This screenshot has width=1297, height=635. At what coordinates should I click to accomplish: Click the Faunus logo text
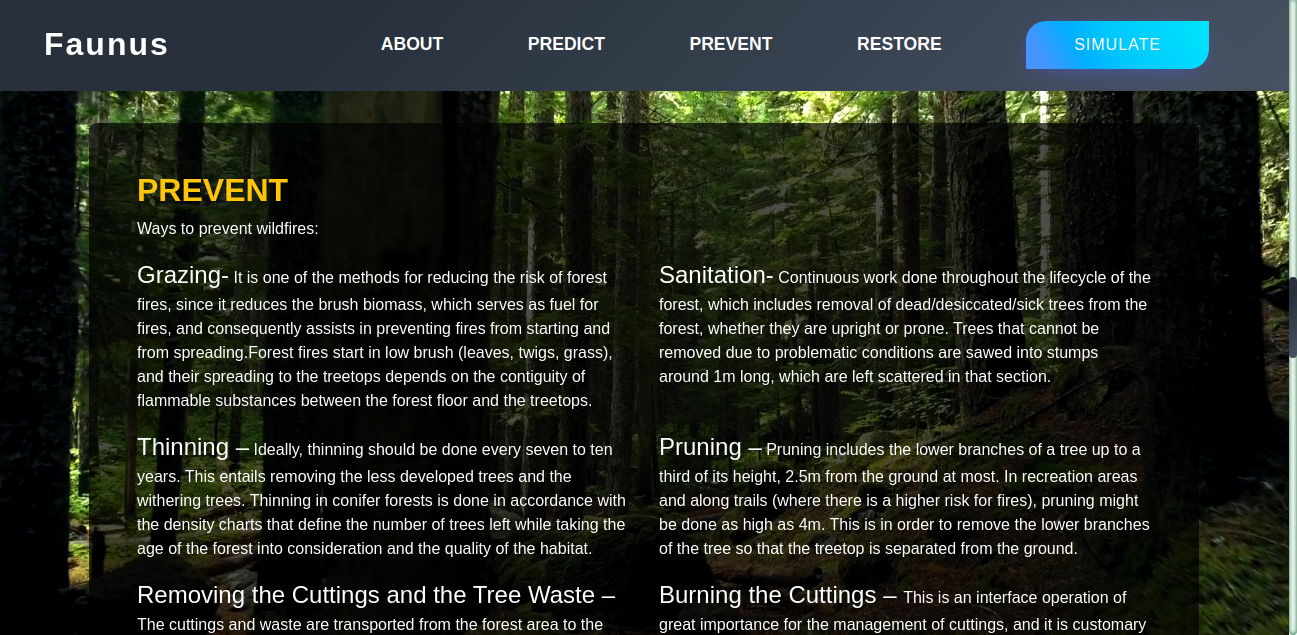106,45
